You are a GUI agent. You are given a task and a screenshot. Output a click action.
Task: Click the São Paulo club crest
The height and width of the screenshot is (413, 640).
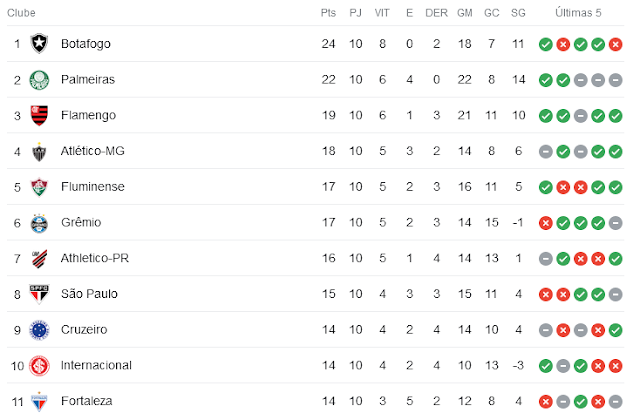[39, 294]
